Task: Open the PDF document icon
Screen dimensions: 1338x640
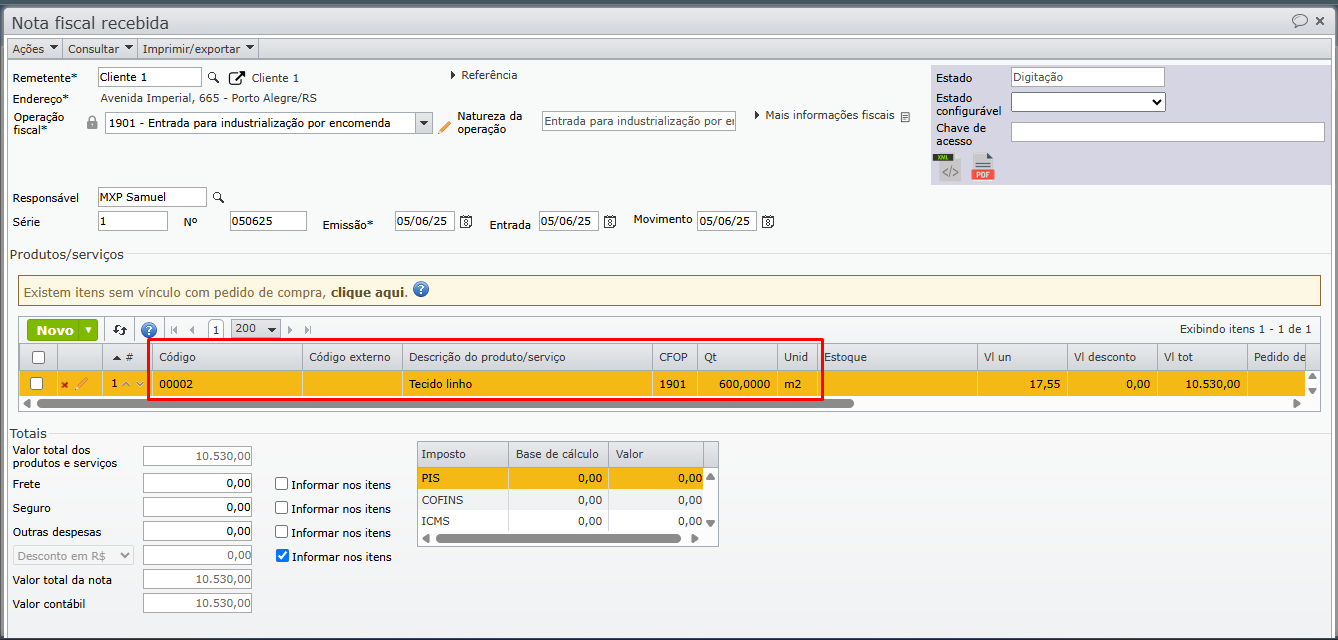Action: (984, 167)
